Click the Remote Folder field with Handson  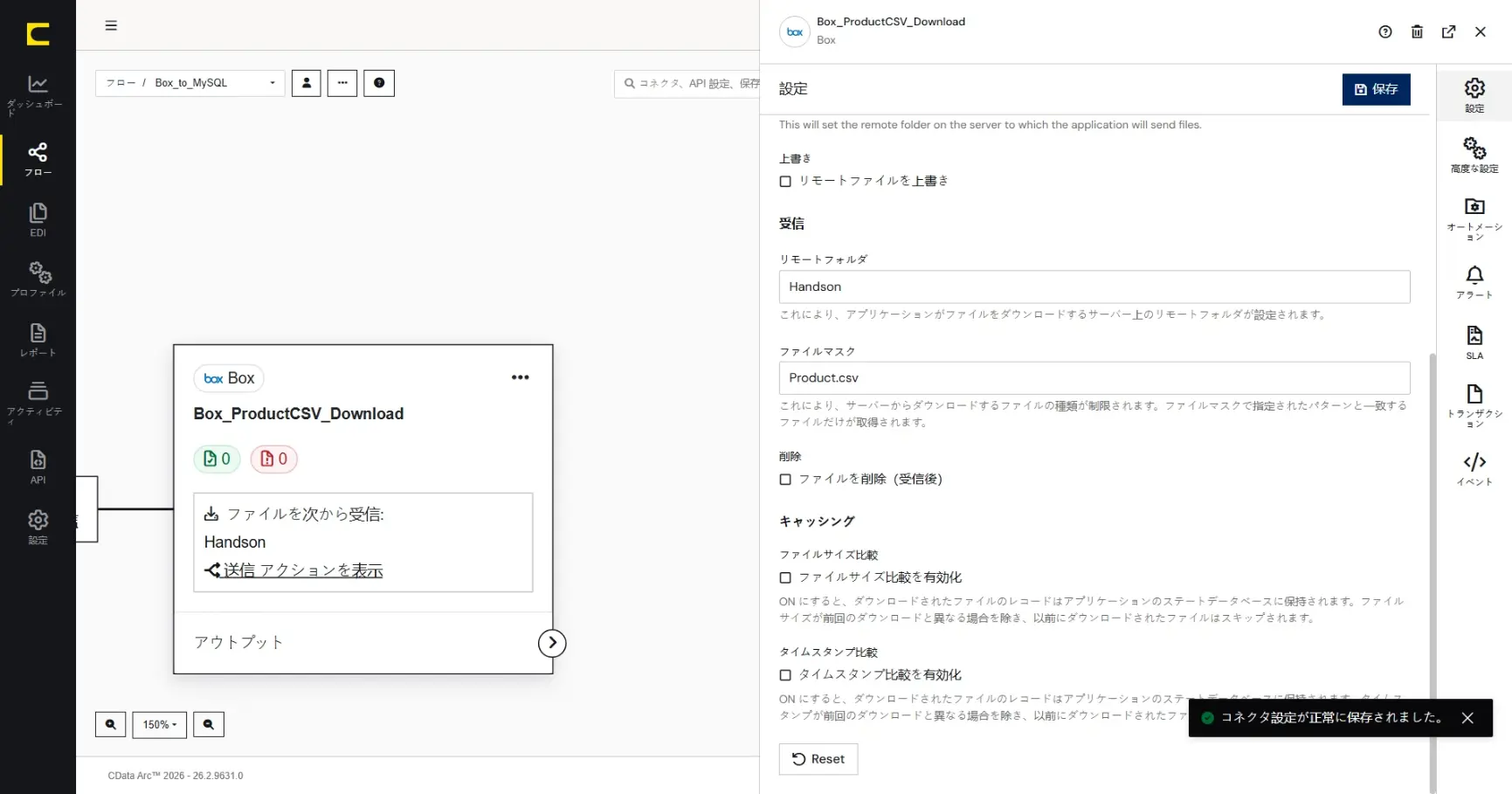click(1094, 287)
